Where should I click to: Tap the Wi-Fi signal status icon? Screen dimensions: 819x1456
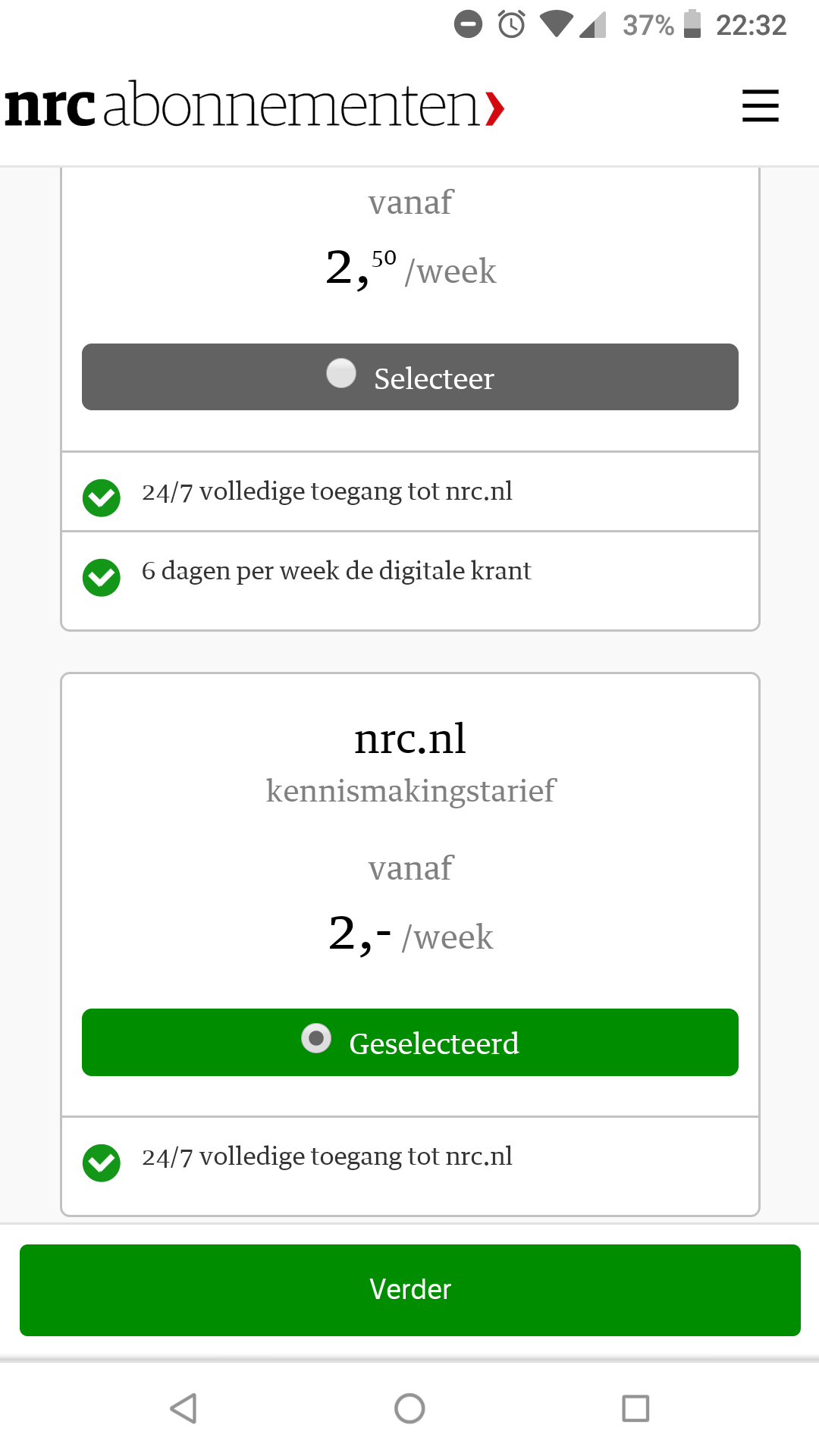pos(557,24)
